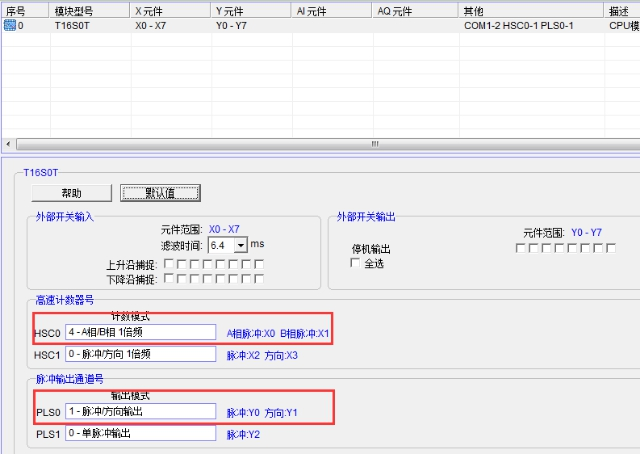Click the 帮助 (Help) button
The image size is (640, 454).
[x=71, y=193]
